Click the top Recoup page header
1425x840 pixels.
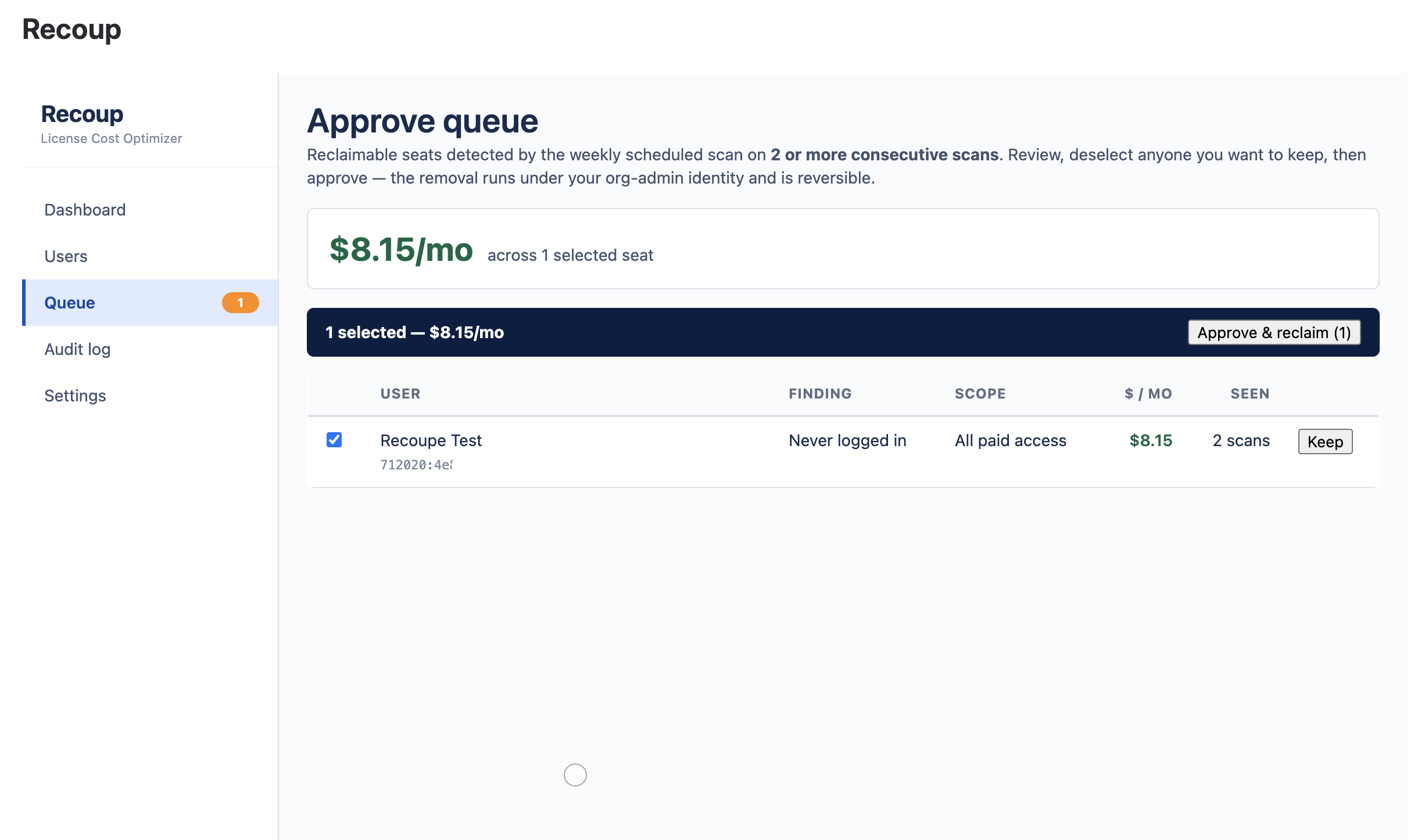71,29
